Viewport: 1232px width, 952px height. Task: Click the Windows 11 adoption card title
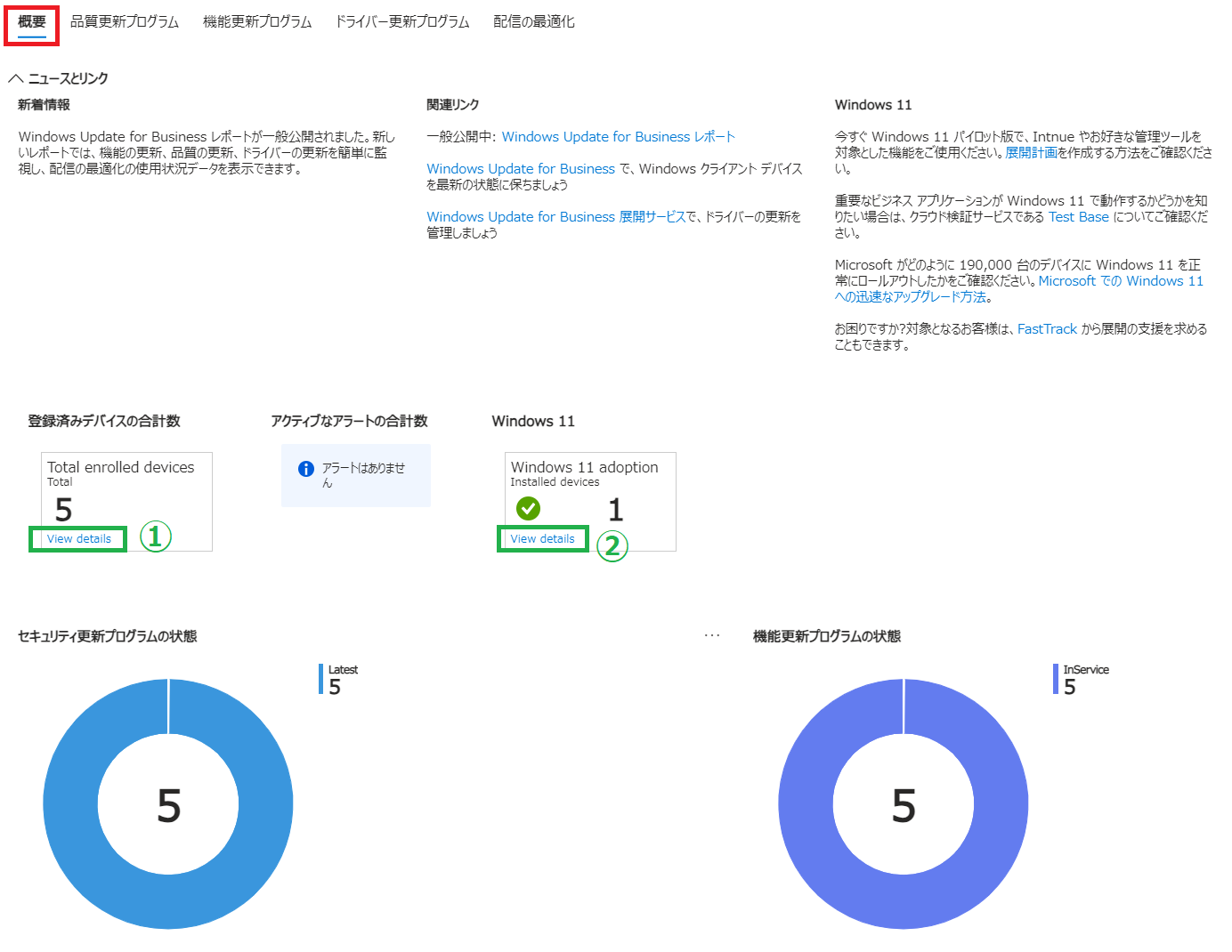585,467
